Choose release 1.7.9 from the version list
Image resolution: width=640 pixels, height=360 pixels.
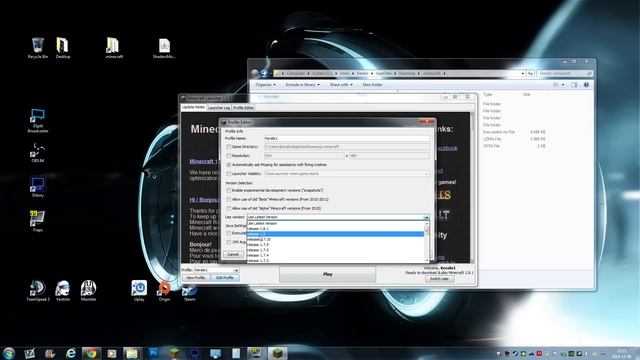pos(336,245)
